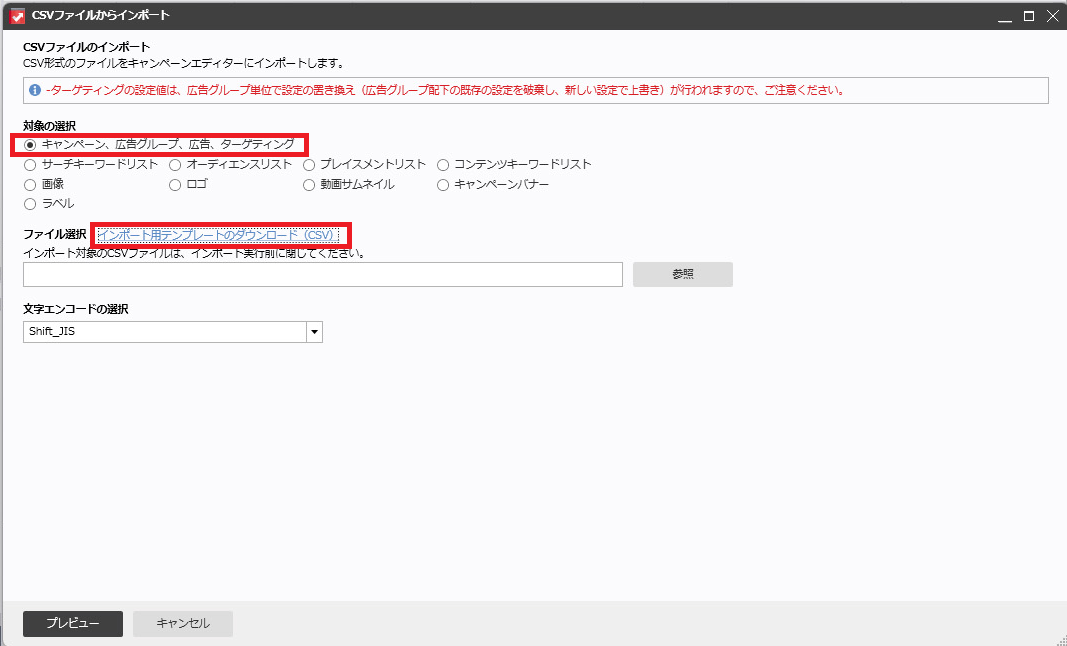This screenshot has height=646, width=1067.
Task: Choose the ロゴ radio option
Action: (175, 185)
